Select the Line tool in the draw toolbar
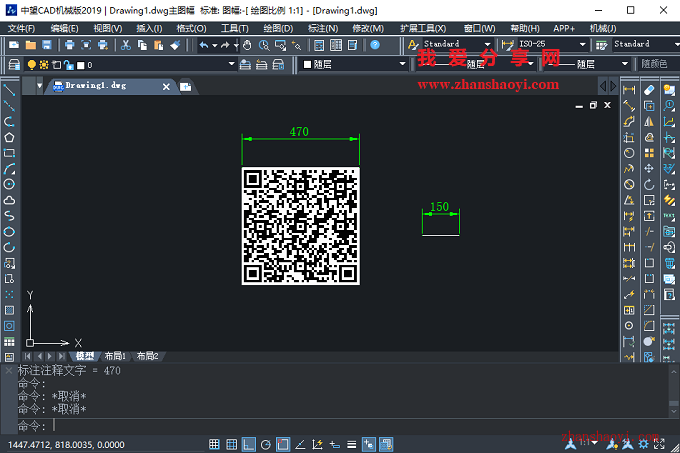This screenshot has height=453, width=680. [x=9, y=90]
